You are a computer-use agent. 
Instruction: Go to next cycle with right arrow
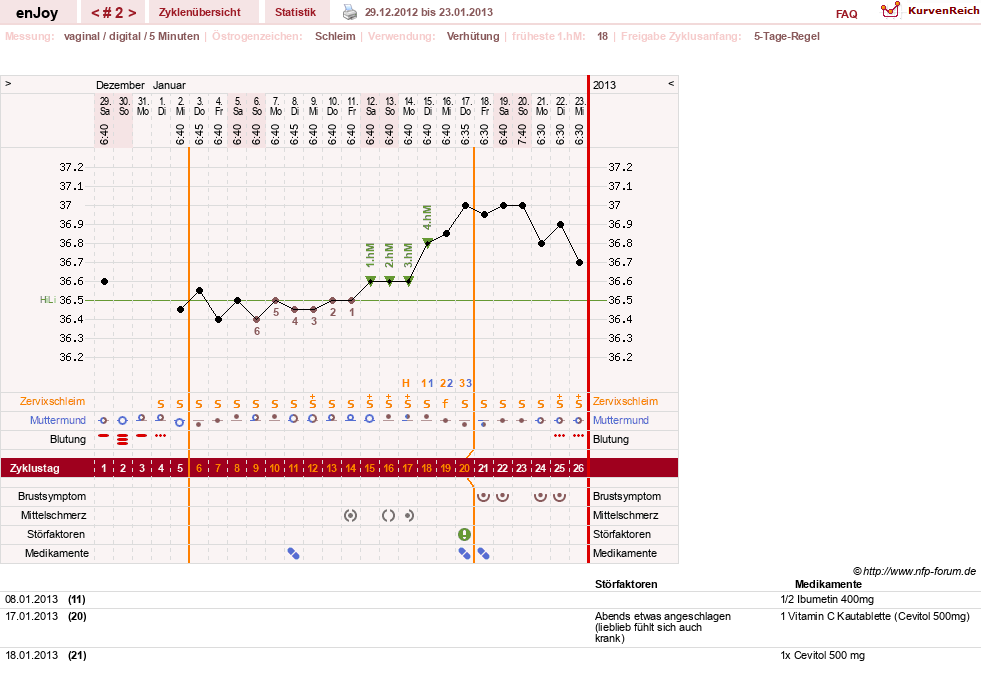132,13
